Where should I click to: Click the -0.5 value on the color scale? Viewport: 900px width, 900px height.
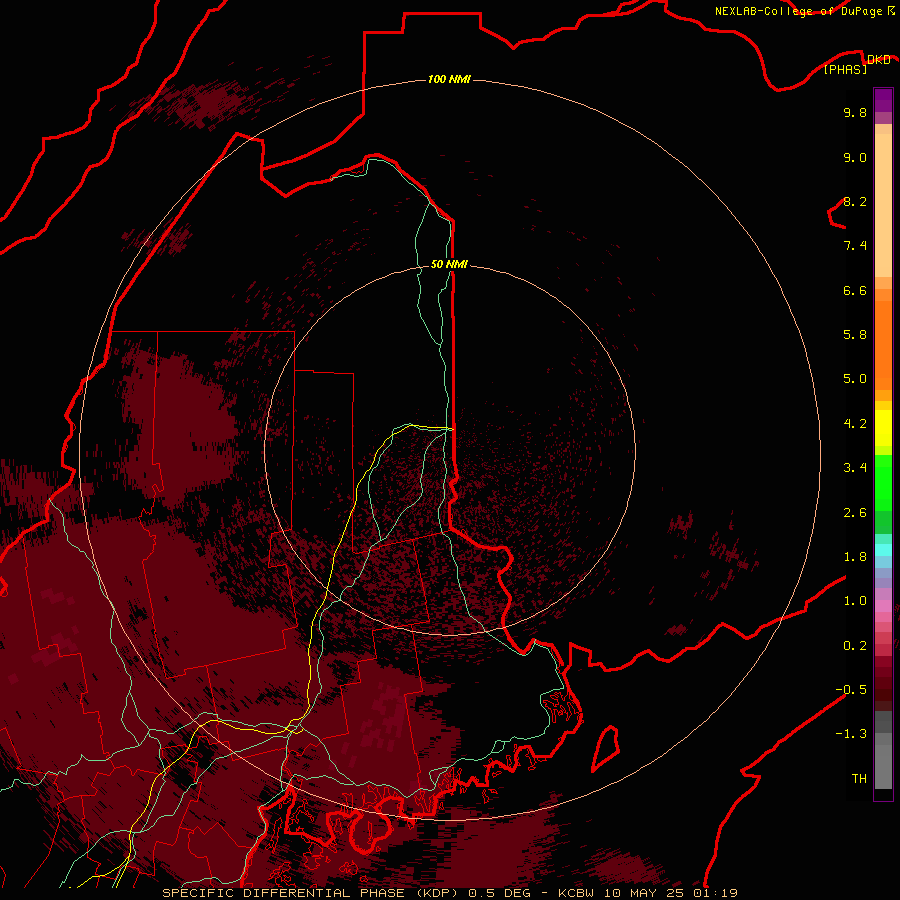click(851, 690)
